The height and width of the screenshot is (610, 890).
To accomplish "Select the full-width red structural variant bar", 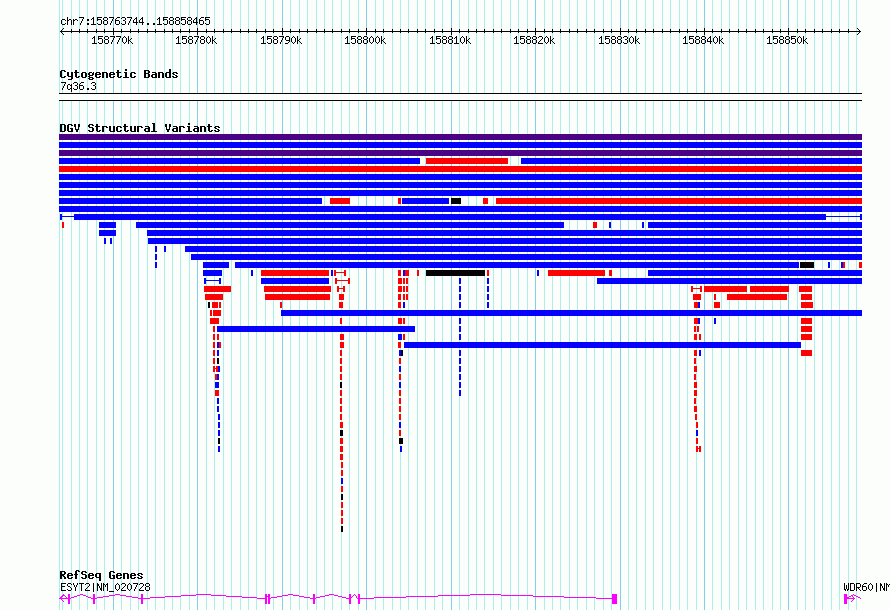I will 460,169.
